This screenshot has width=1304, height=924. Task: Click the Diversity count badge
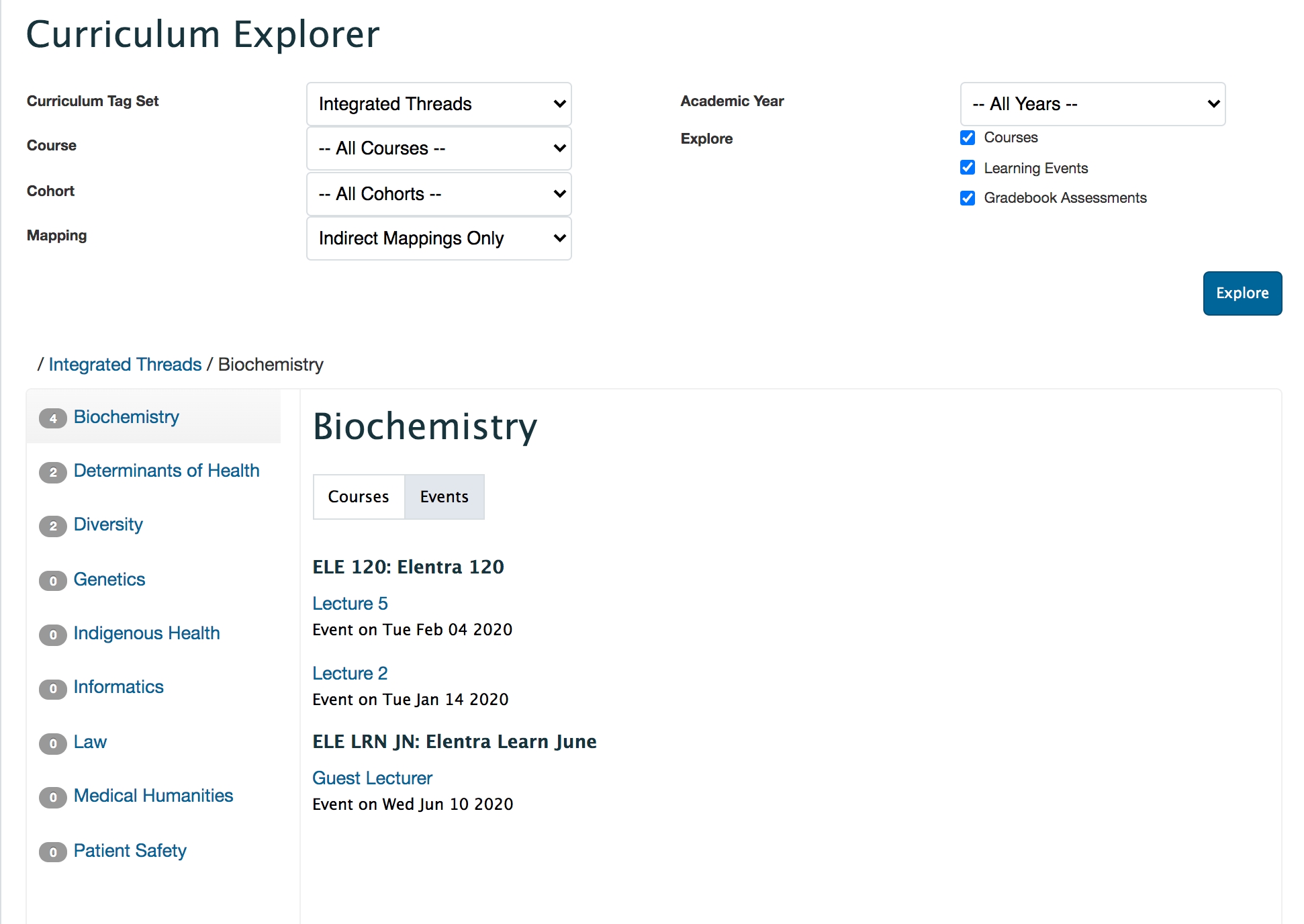[x=52, y=526]
